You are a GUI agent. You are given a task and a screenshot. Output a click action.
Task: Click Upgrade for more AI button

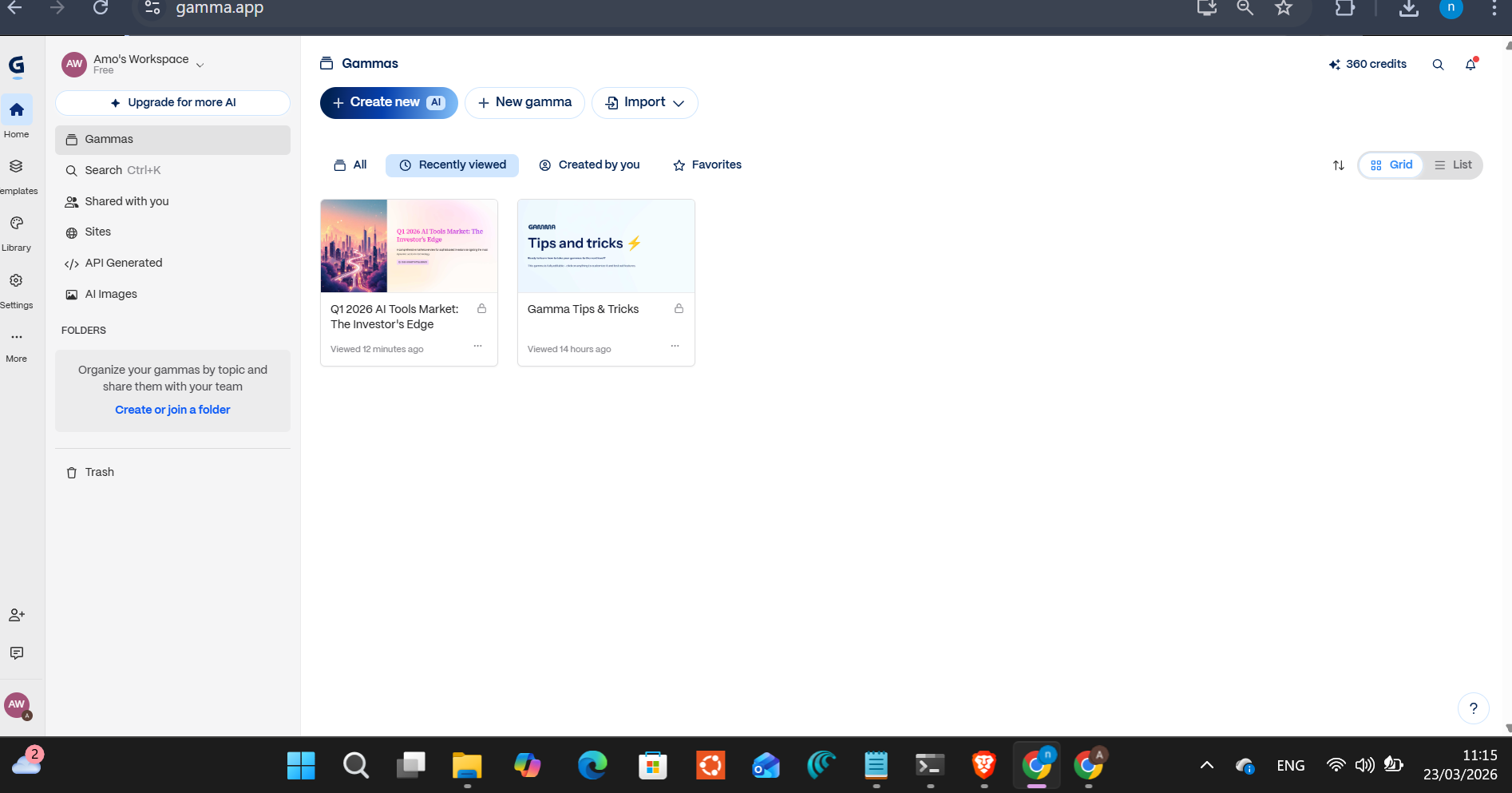coord(172,103)
